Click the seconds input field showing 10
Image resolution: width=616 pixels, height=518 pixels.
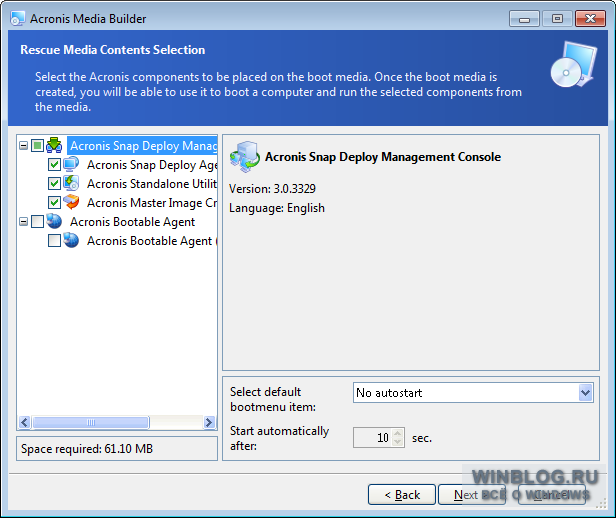pos(373,437)
